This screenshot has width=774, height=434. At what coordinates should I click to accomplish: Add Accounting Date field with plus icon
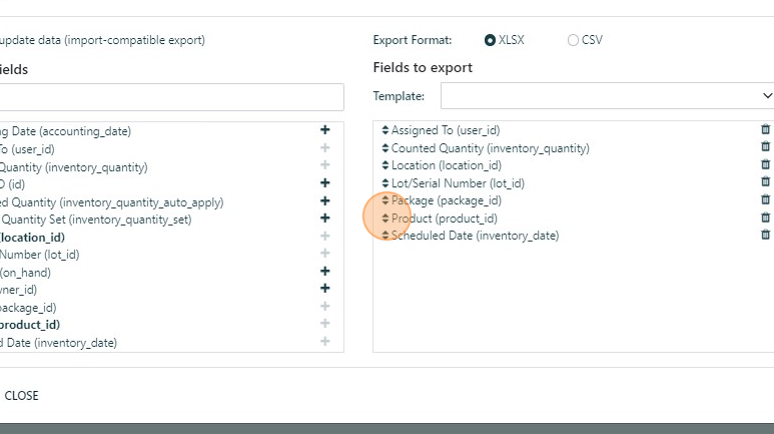pyautogui.click(x=324, y=130)
